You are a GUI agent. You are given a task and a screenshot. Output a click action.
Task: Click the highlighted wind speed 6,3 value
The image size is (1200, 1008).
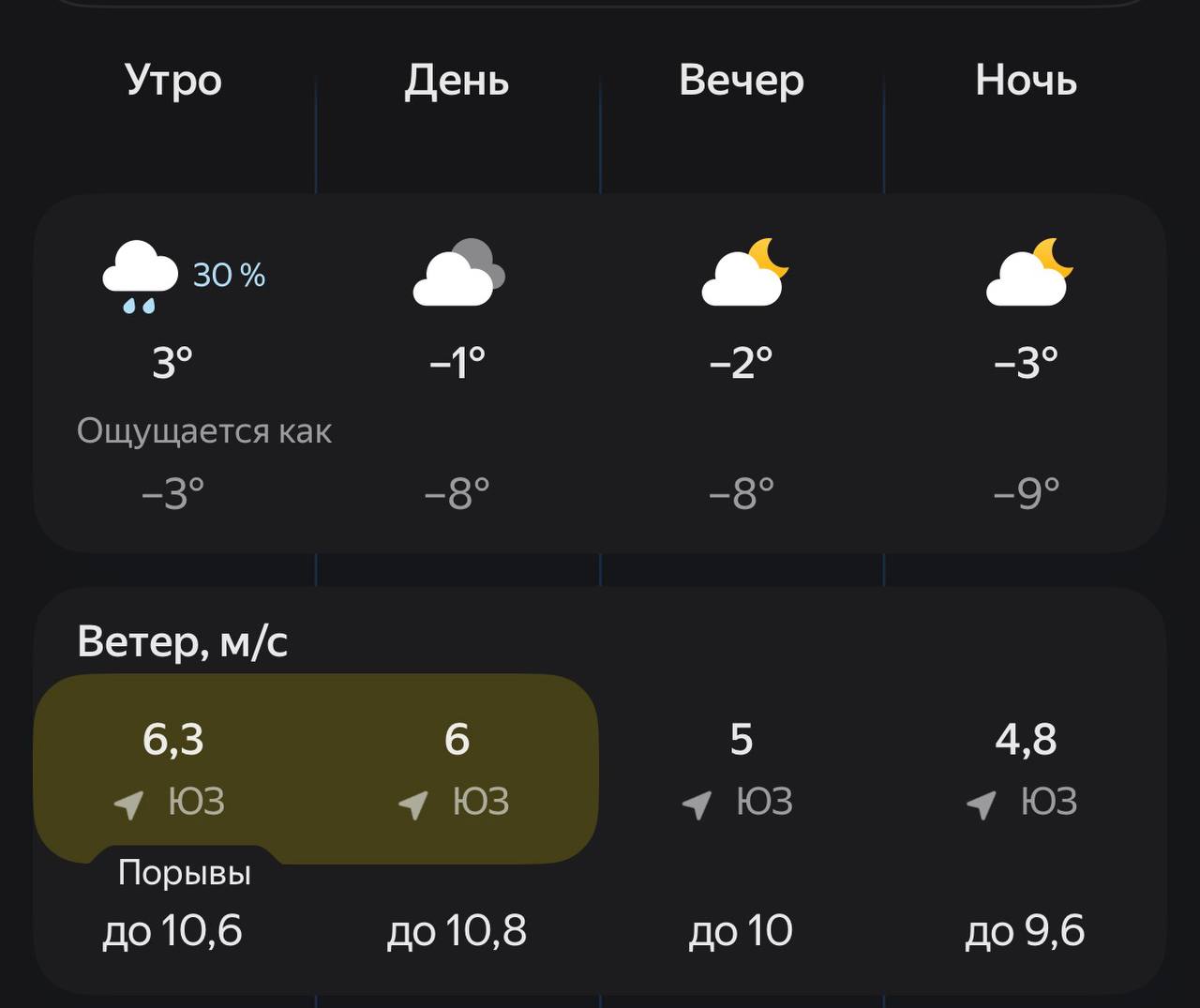(173, 740)
